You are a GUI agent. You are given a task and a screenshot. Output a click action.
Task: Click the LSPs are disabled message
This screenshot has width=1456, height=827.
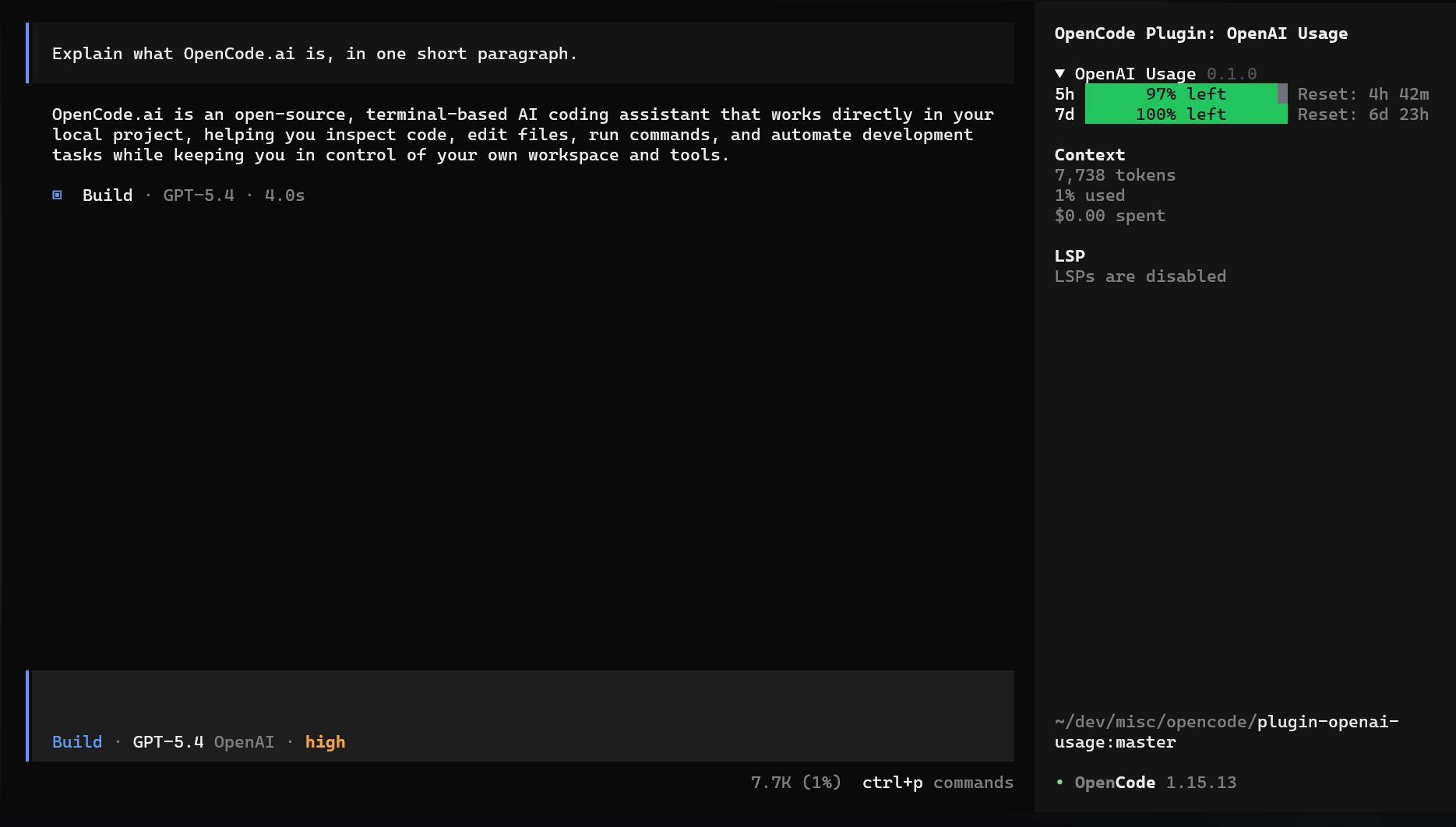coord(1140,276)
